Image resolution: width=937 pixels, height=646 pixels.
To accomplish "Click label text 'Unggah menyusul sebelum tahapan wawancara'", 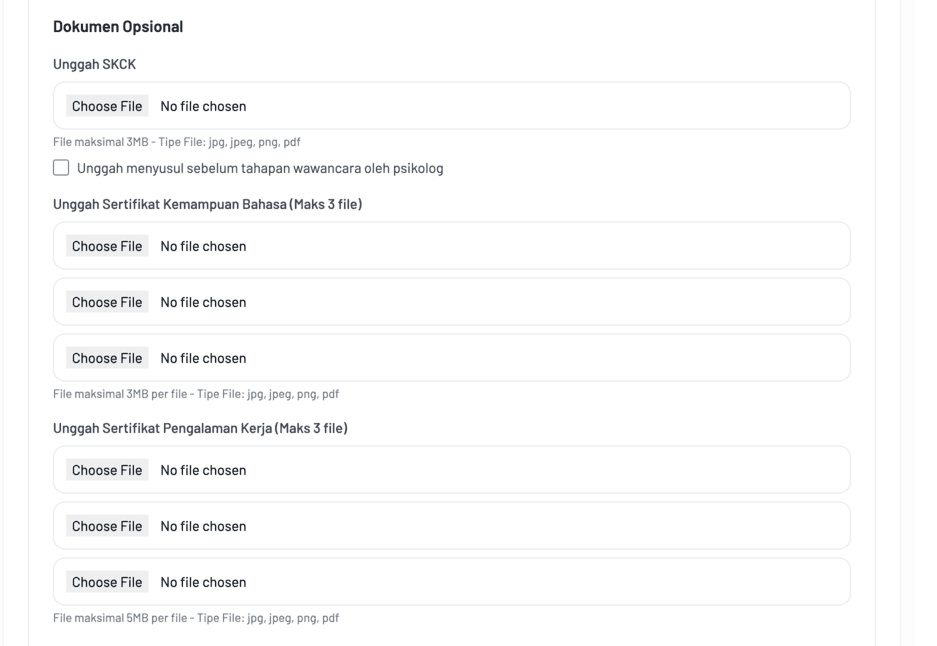I will pyautogui.click(x=259, y=168).
